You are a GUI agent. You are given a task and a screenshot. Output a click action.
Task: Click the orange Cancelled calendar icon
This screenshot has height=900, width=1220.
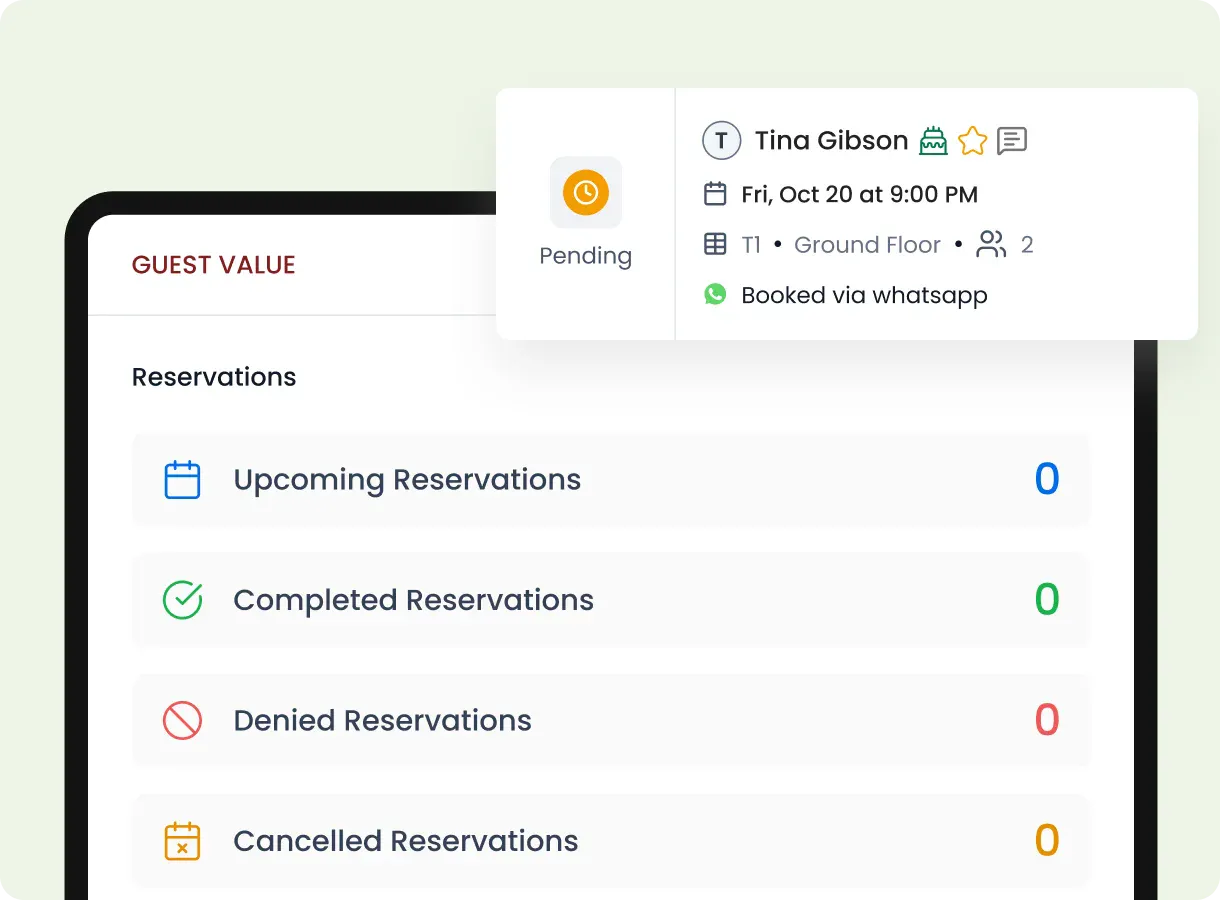pos(182,841)
